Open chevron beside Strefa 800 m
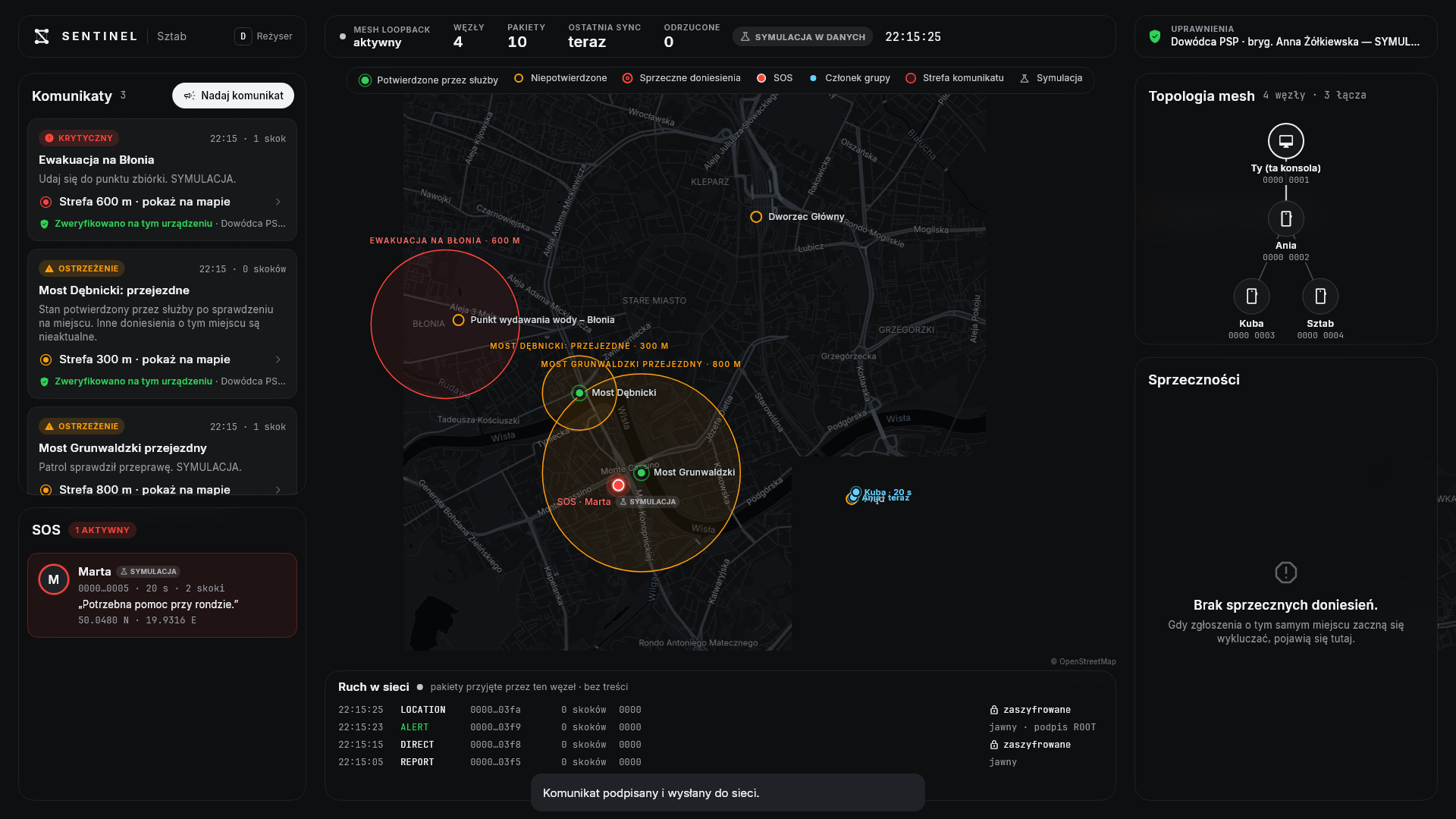The width and height of the screenshot is (1456, 819). (278, 490)
